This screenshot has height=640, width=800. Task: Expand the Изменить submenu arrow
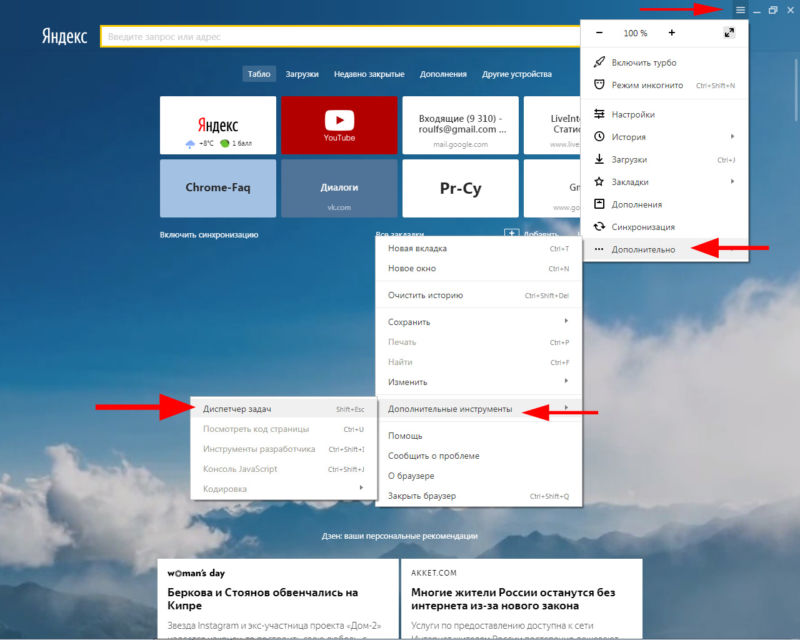[x=566, y=381]
